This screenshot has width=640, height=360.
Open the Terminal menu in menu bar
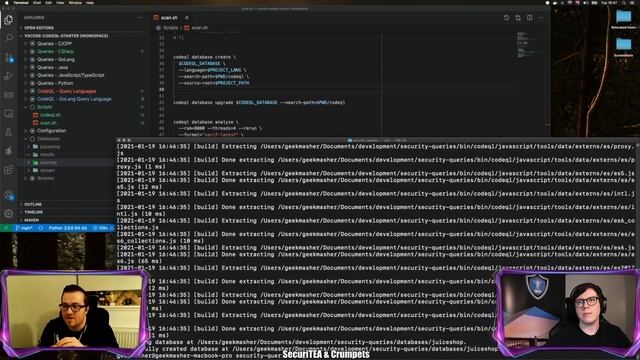(21, 2)
